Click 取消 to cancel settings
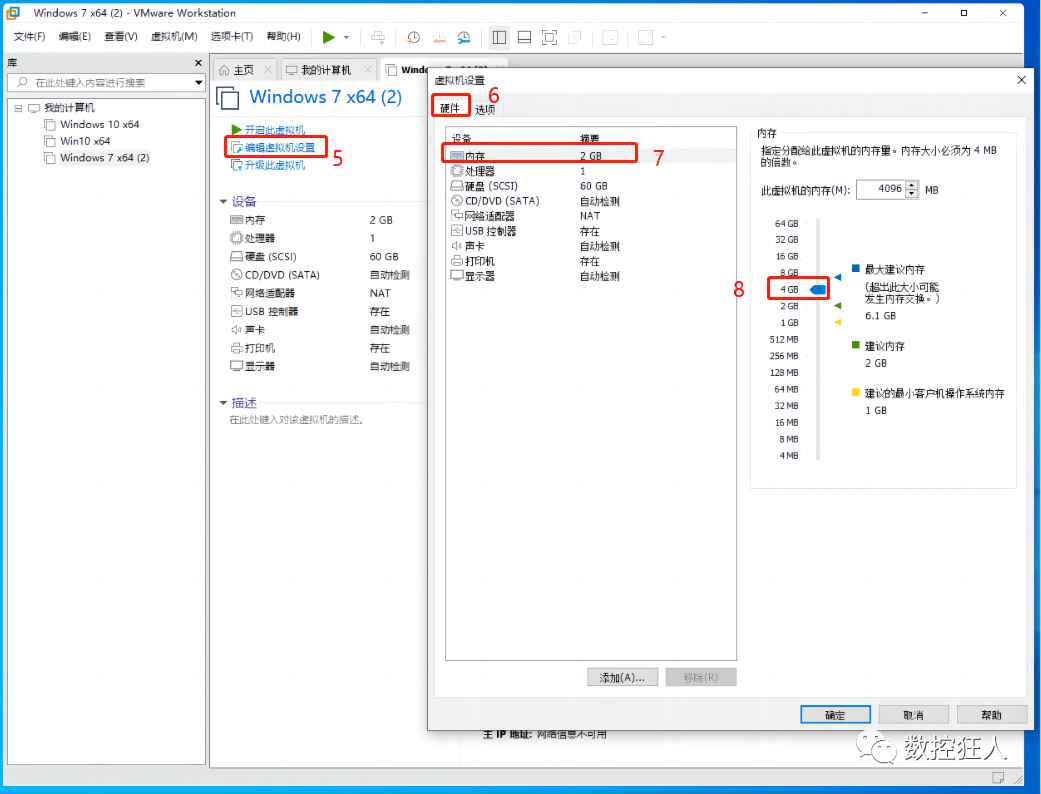1041x794 pixels. pos(913,714)
